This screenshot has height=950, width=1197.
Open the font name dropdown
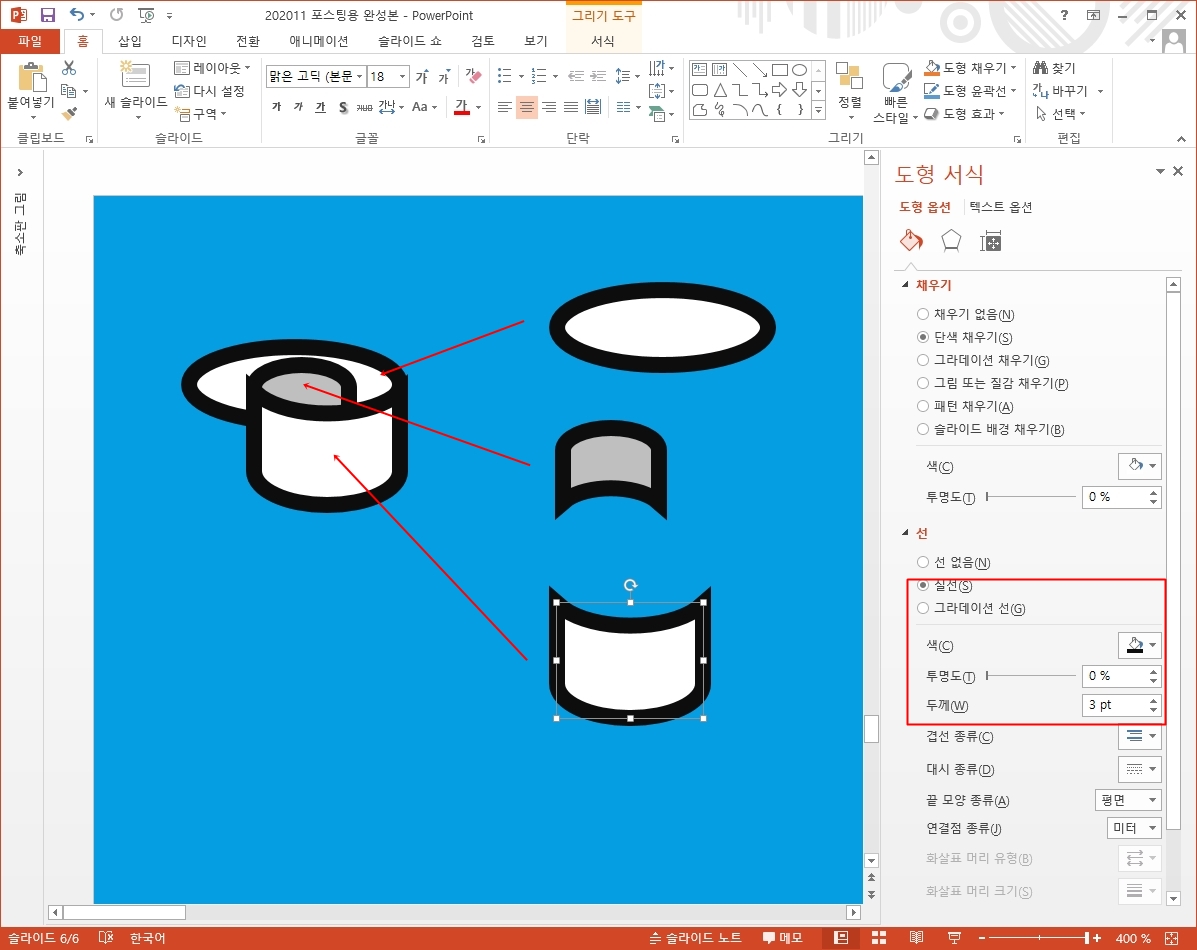pyautogui.click(x=359, y=76)
